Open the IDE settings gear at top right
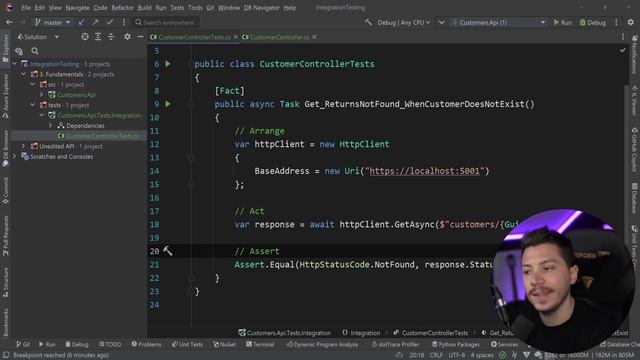 (x=631, y=22)
